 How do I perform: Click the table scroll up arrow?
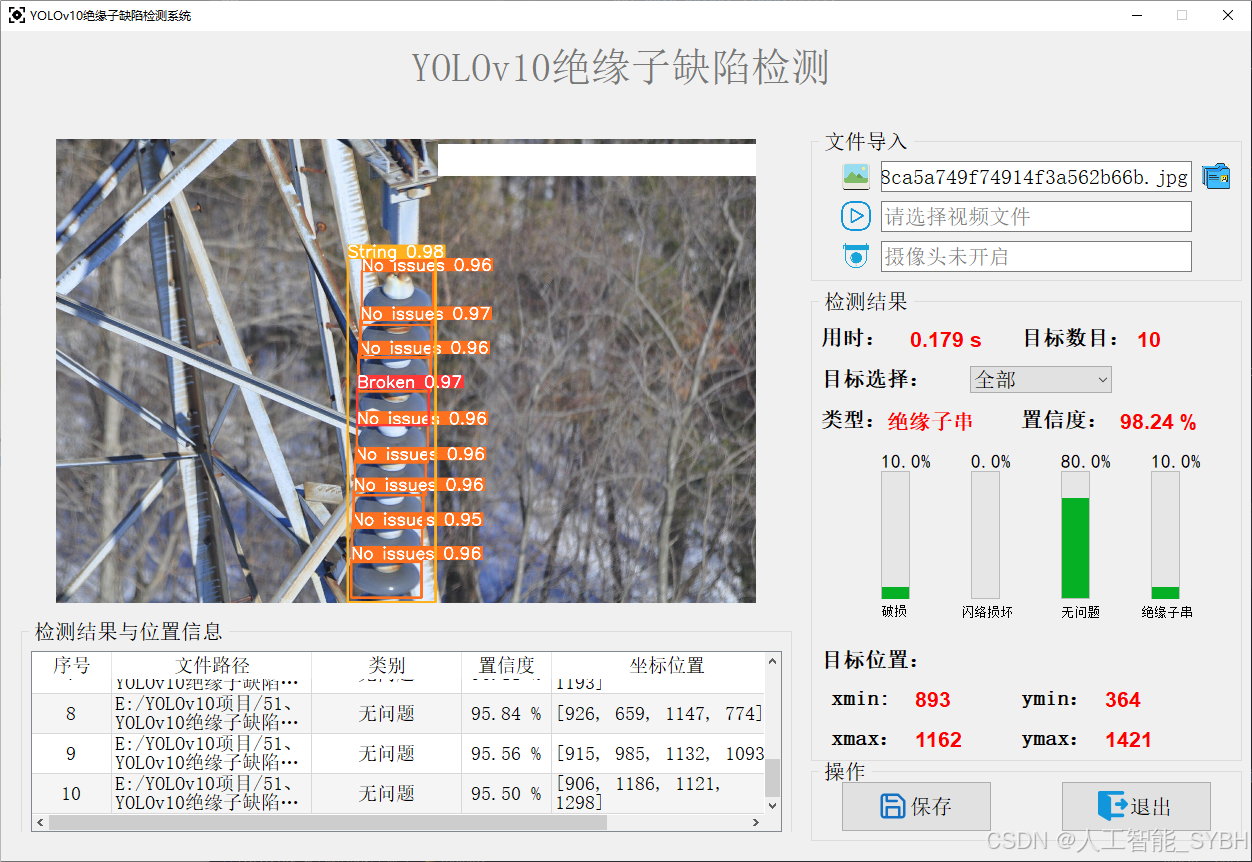point(772,661)
